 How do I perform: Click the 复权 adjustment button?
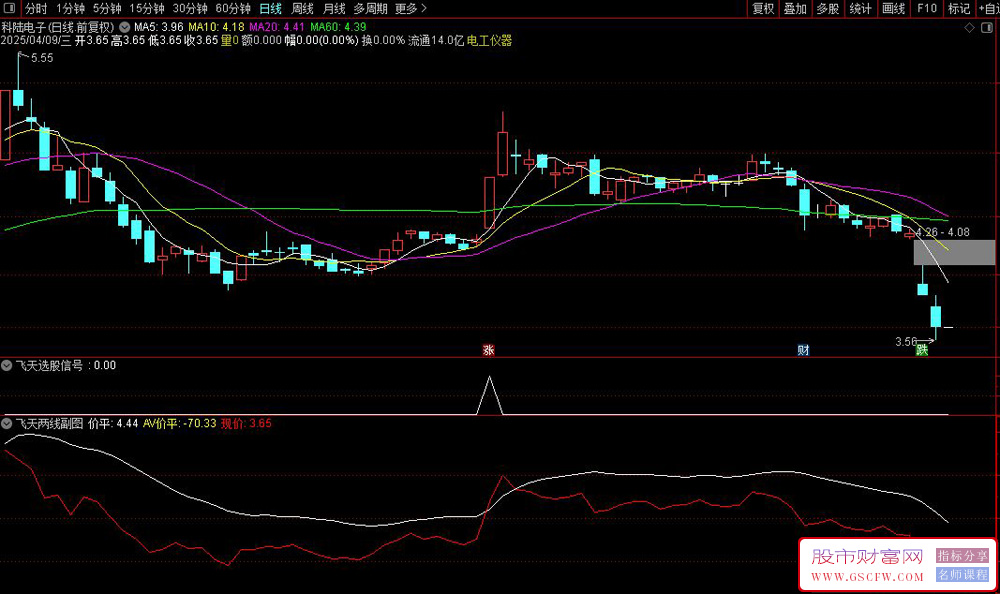click(x=763, y=8)
